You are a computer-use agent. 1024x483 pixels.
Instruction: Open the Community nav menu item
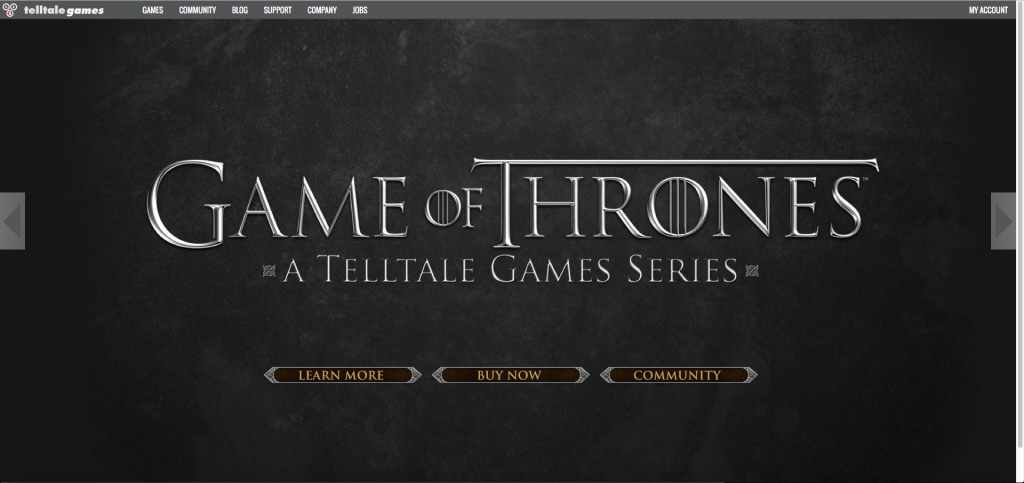coord(197,10)
